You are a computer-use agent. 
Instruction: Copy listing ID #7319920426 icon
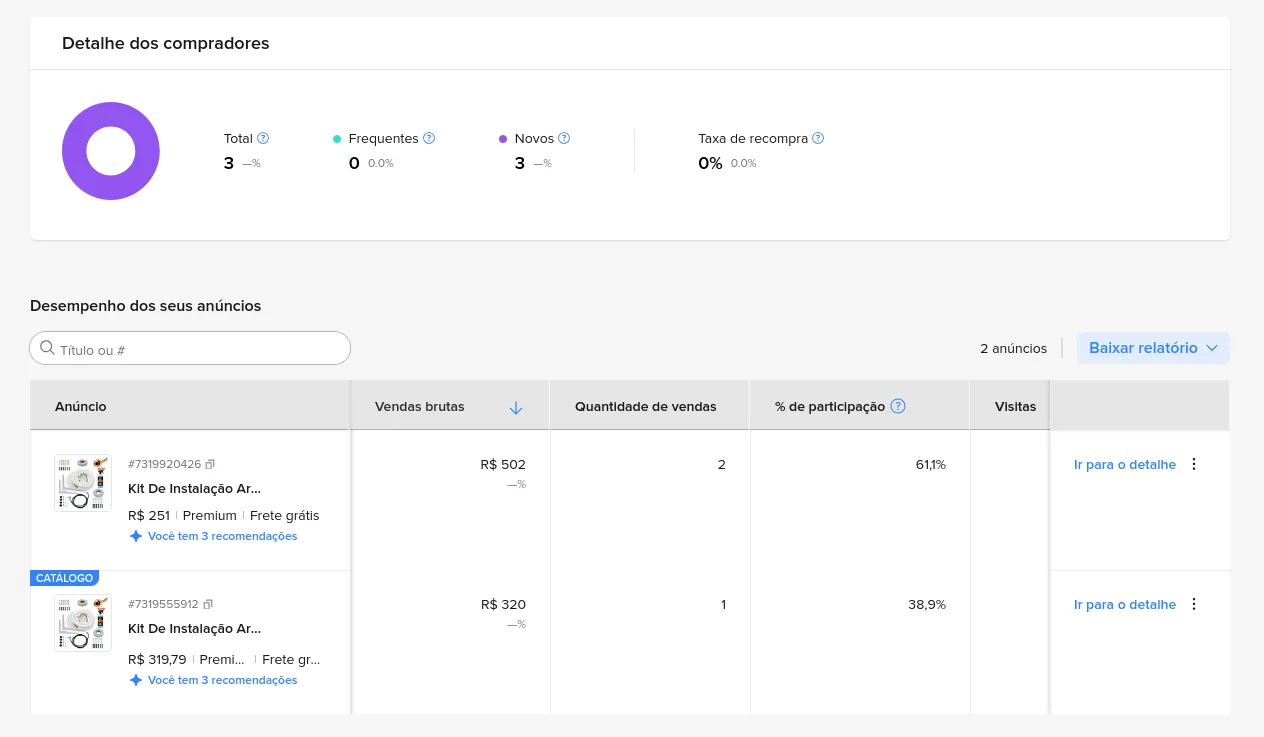click(x=210, y=464)
